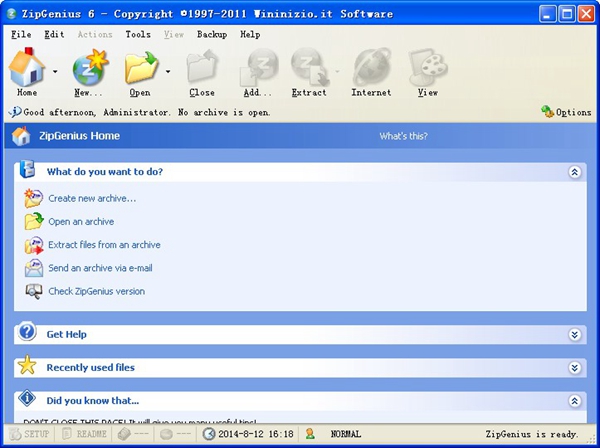Click the What do you want to do? heading
Image resolution: width=600 pixels, height=448 pixels.
coord(105,172)
